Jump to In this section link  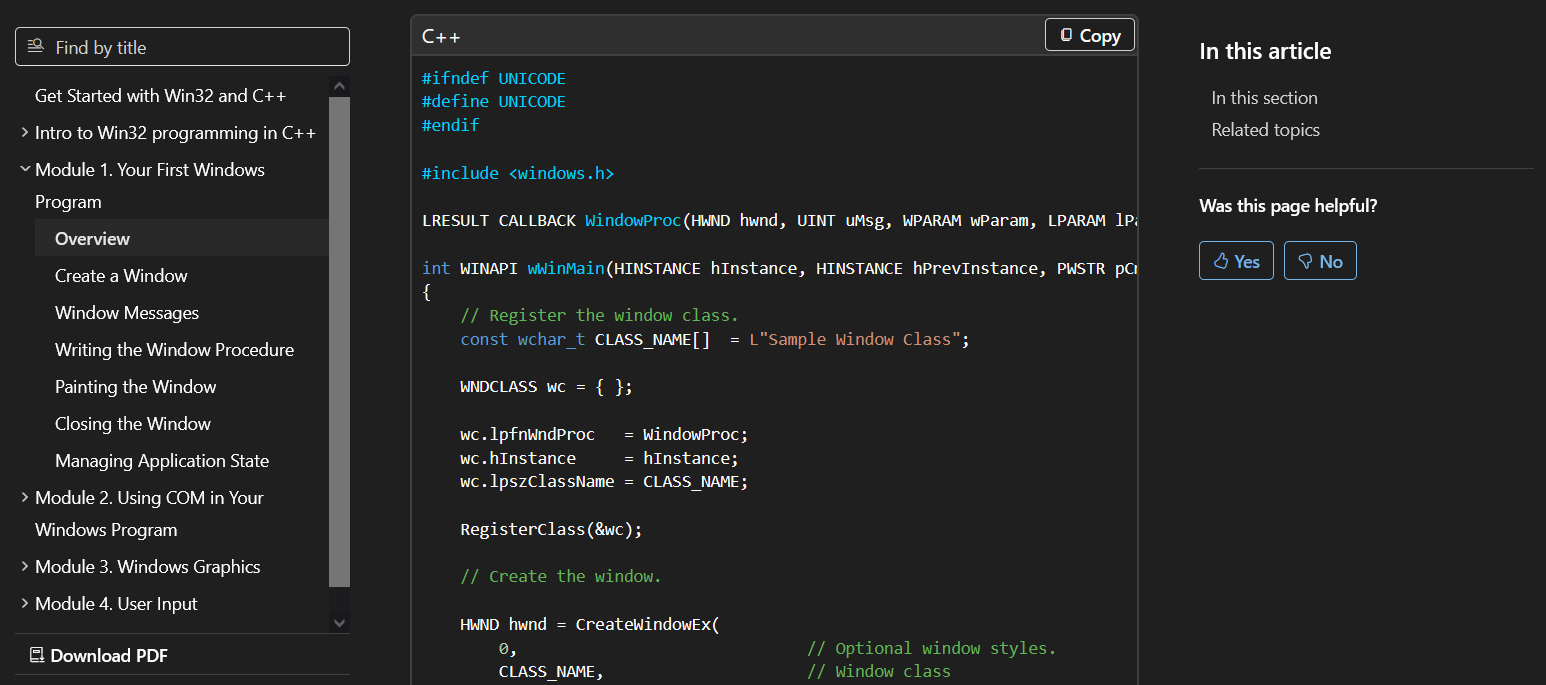[1264, 98]
